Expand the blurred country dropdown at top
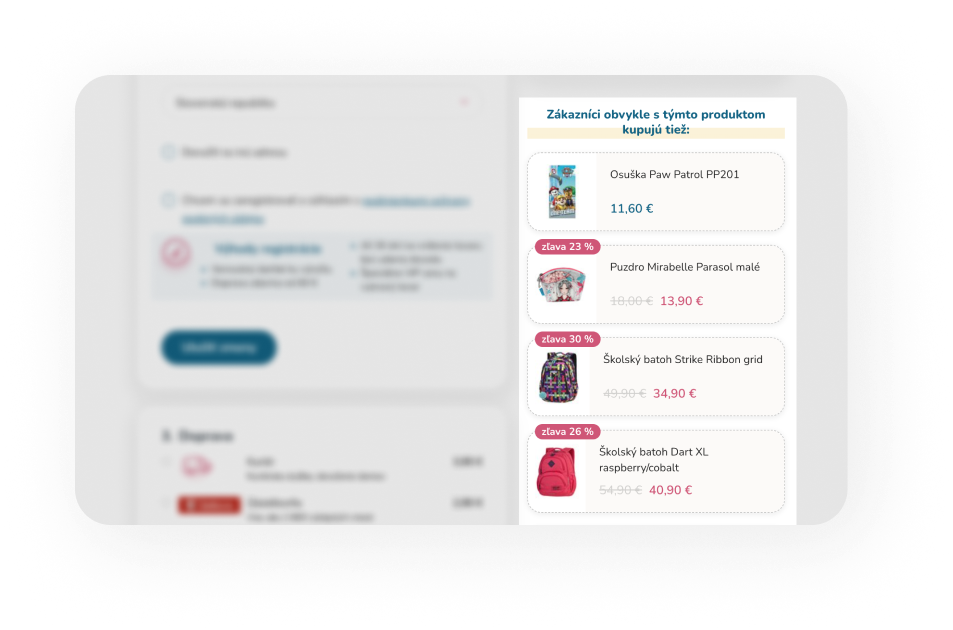This screenshot has height=630, width=953. [x=322, y=103]
